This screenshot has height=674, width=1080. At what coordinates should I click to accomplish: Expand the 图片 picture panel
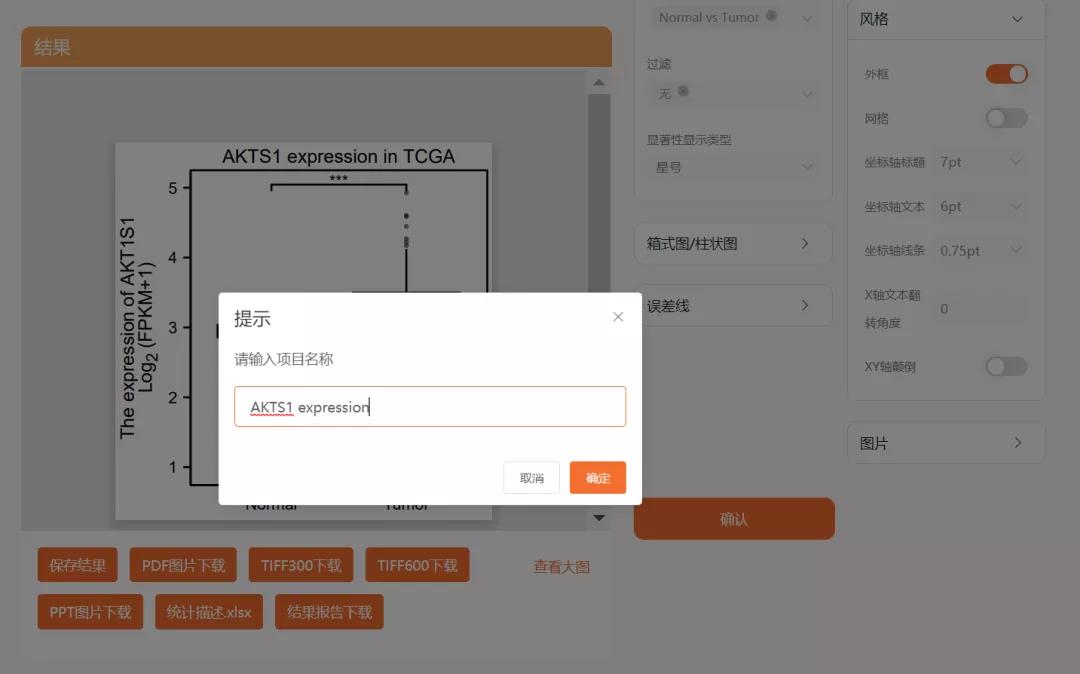click(945, 442)
